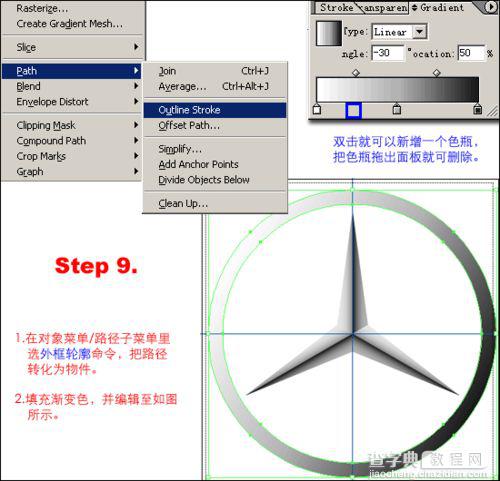Choose Average in the Path submenu
500x481 pixels.
[215, 87]
